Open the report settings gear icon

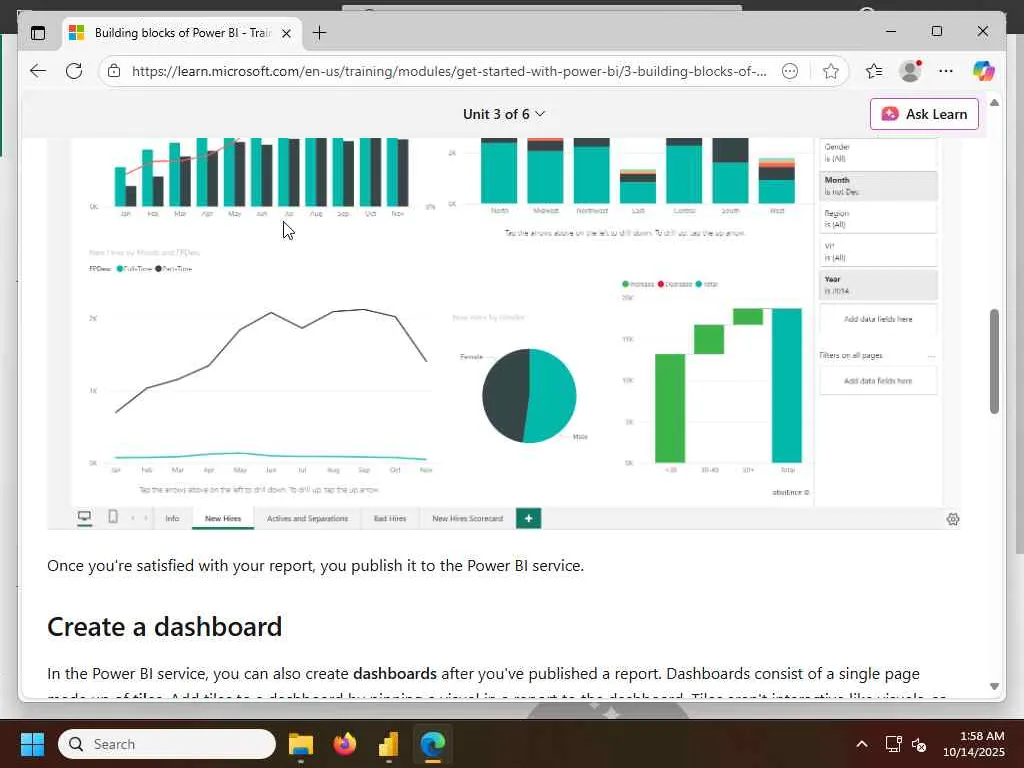(x=952, y=519)
